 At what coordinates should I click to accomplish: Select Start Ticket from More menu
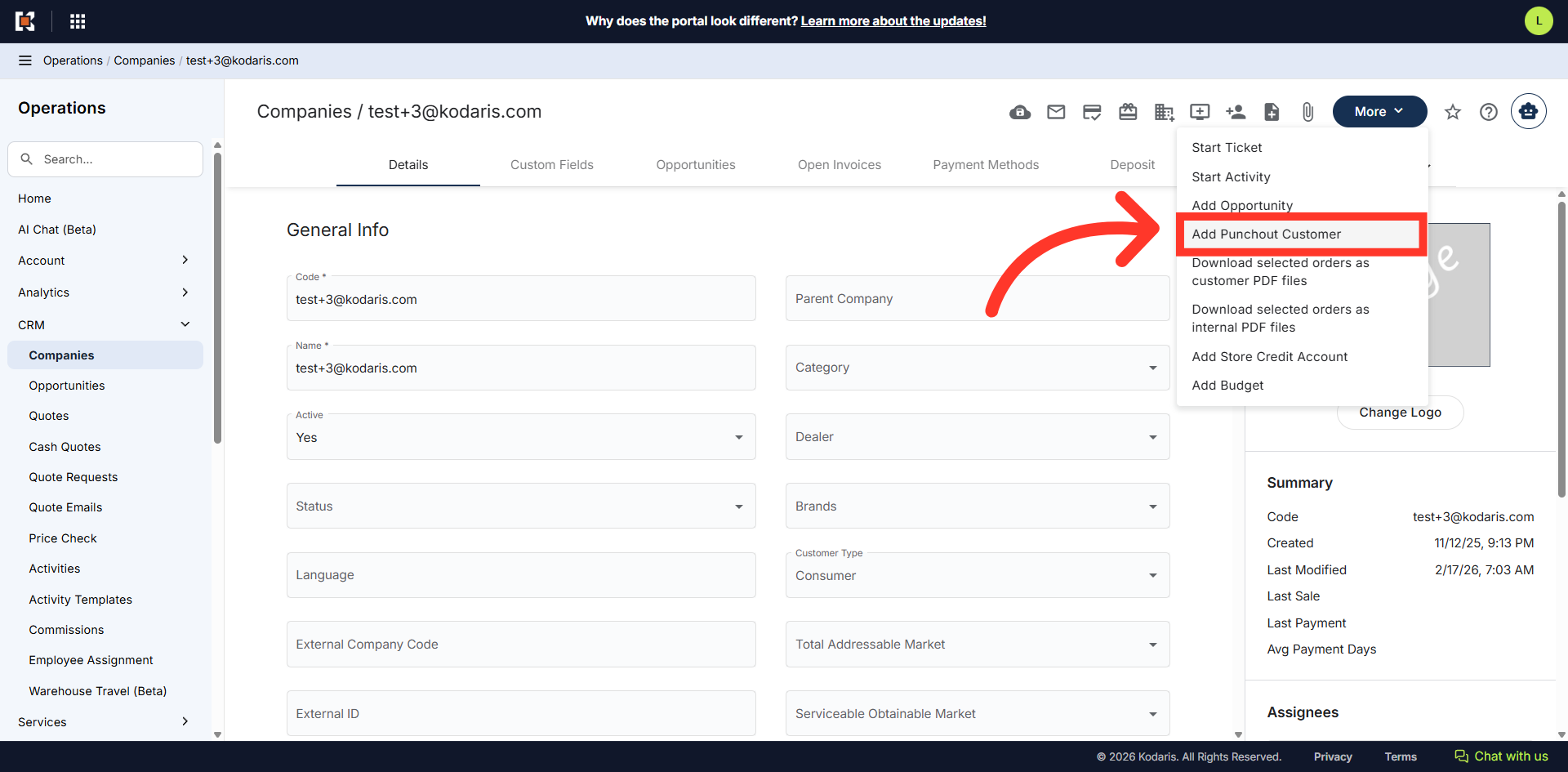(x=1302, y=148)
